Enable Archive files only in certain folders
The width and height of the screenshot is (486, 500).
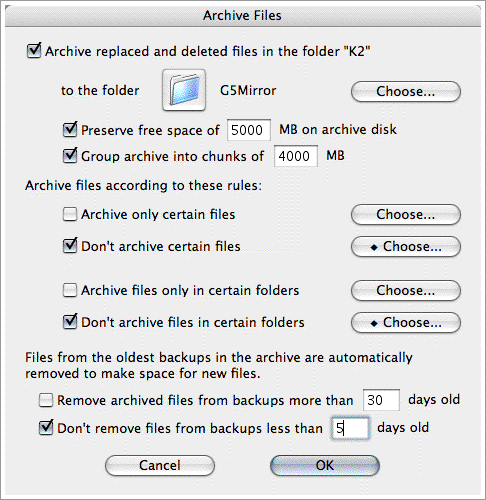(70, 290)
